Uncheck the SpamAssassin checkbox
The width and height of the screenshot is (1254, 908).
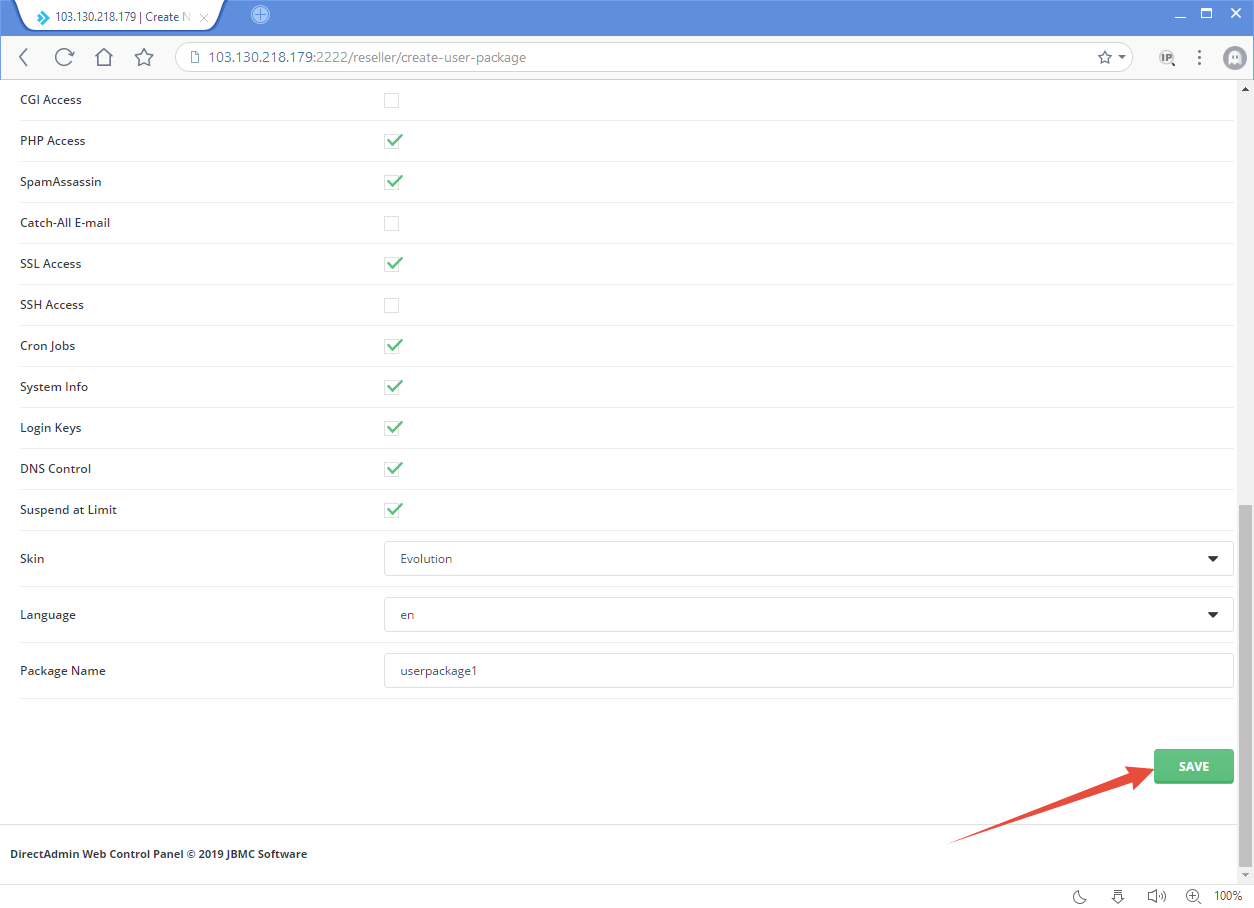[x=393, y=182]
